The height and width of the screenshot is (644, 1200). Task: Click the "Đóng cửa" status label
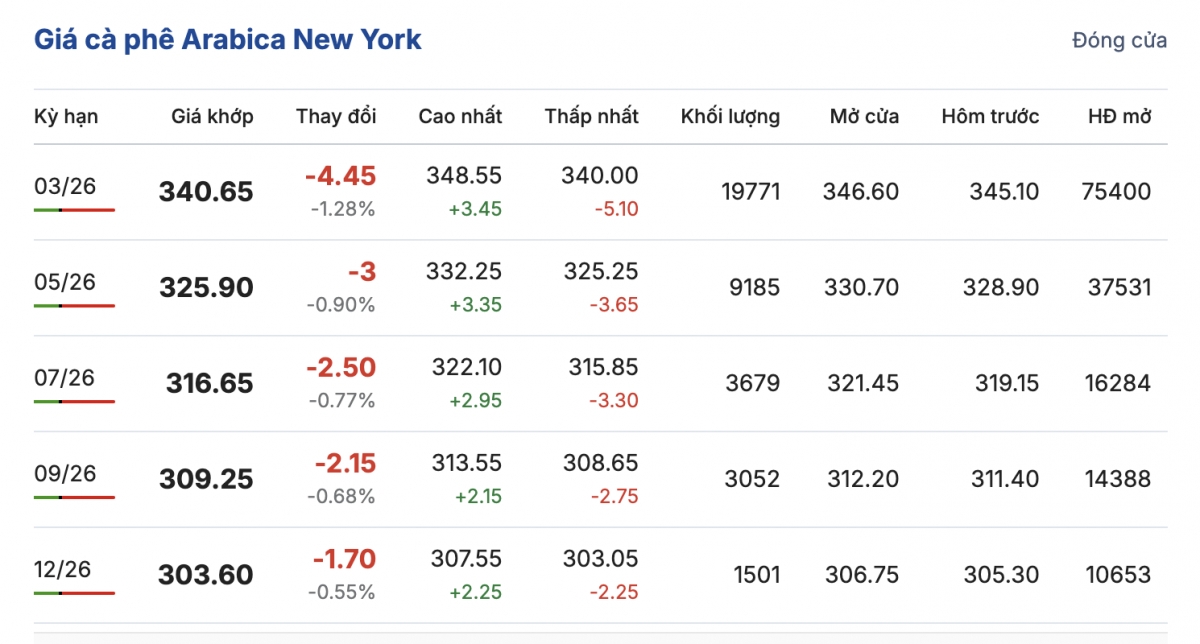(1119, 41)
